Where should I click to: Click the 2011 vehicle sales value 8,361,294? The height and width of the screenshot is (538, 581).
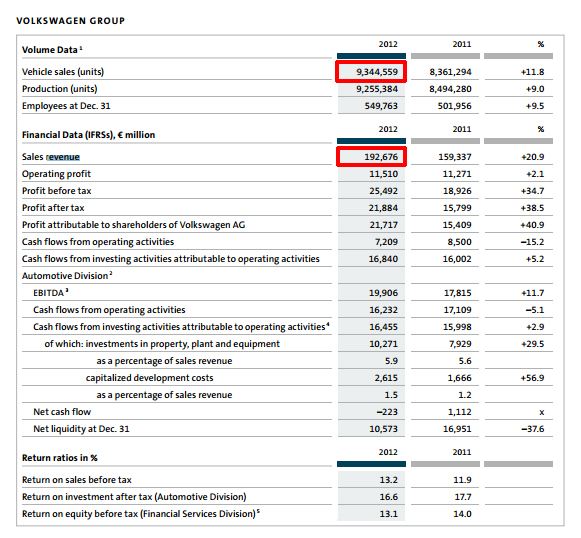click(x=450, y=72)
